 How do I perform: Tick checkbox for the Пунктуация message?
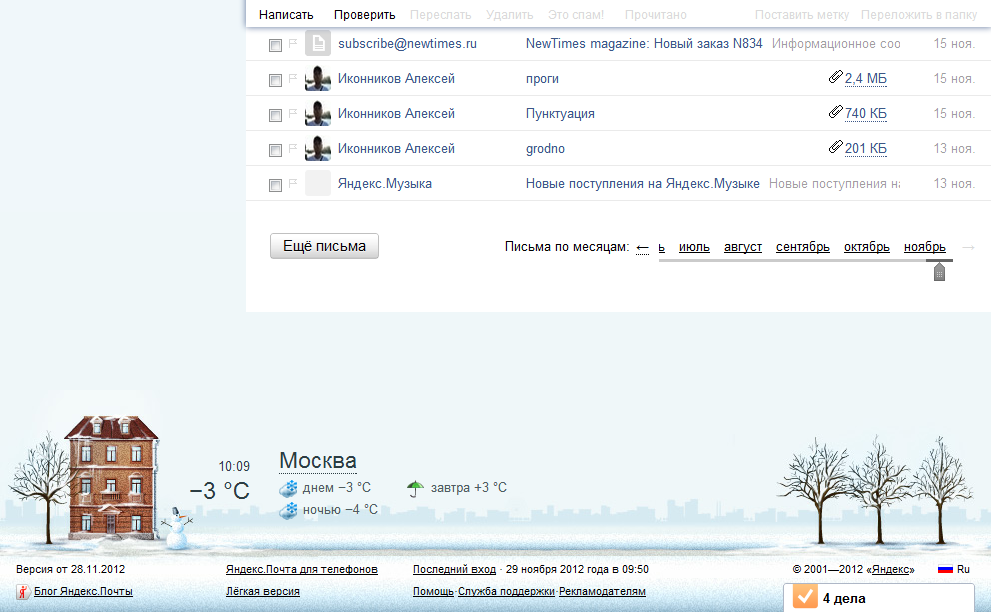(x=275, y=115)
